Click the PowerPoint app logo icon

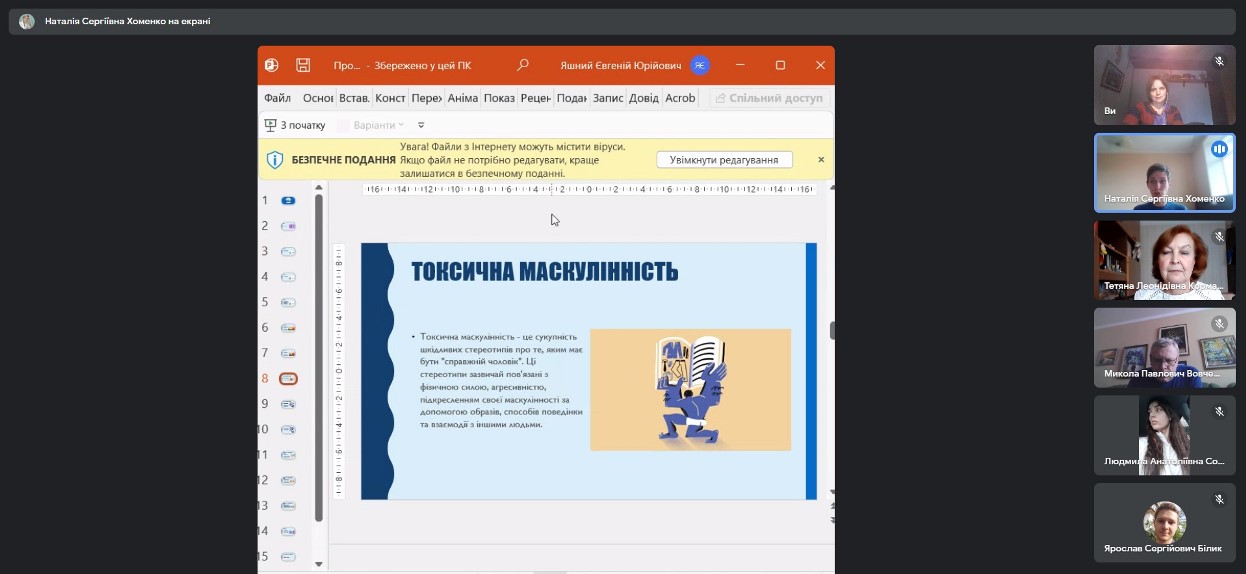272,65
